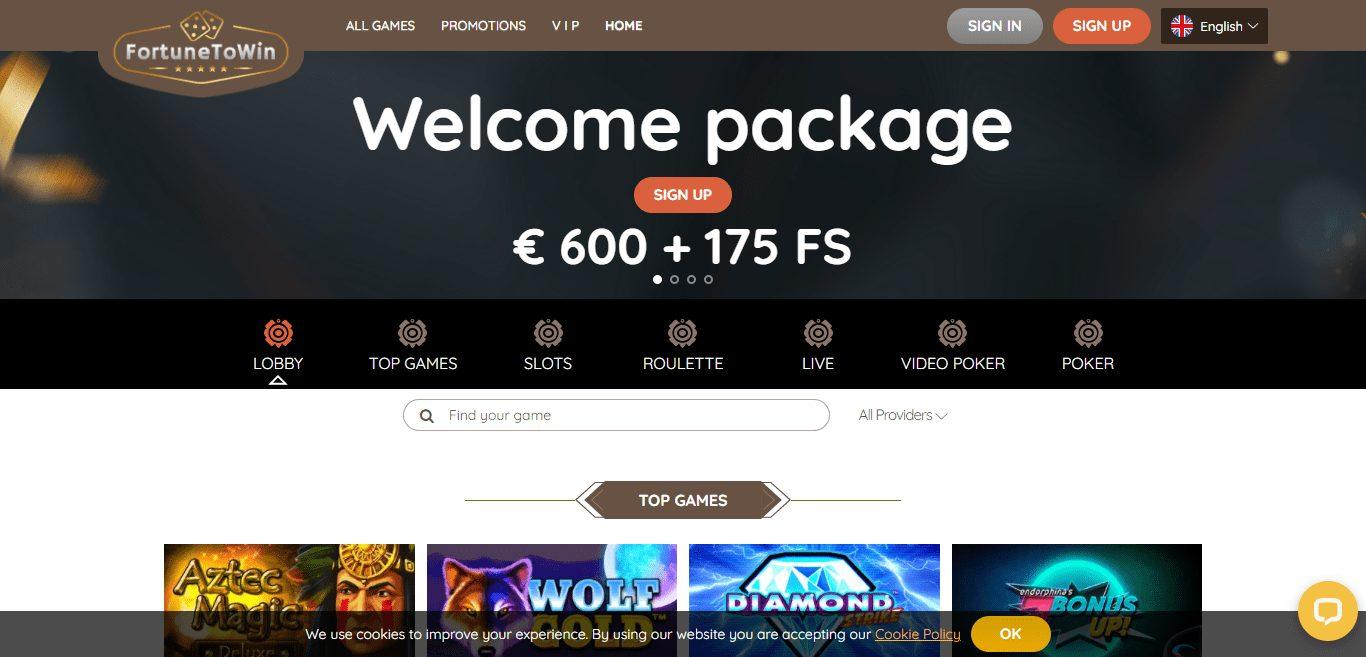This screenshot has height=657, width=1366.
Task: Open the Top Games category icon
Action: point(413,332)
